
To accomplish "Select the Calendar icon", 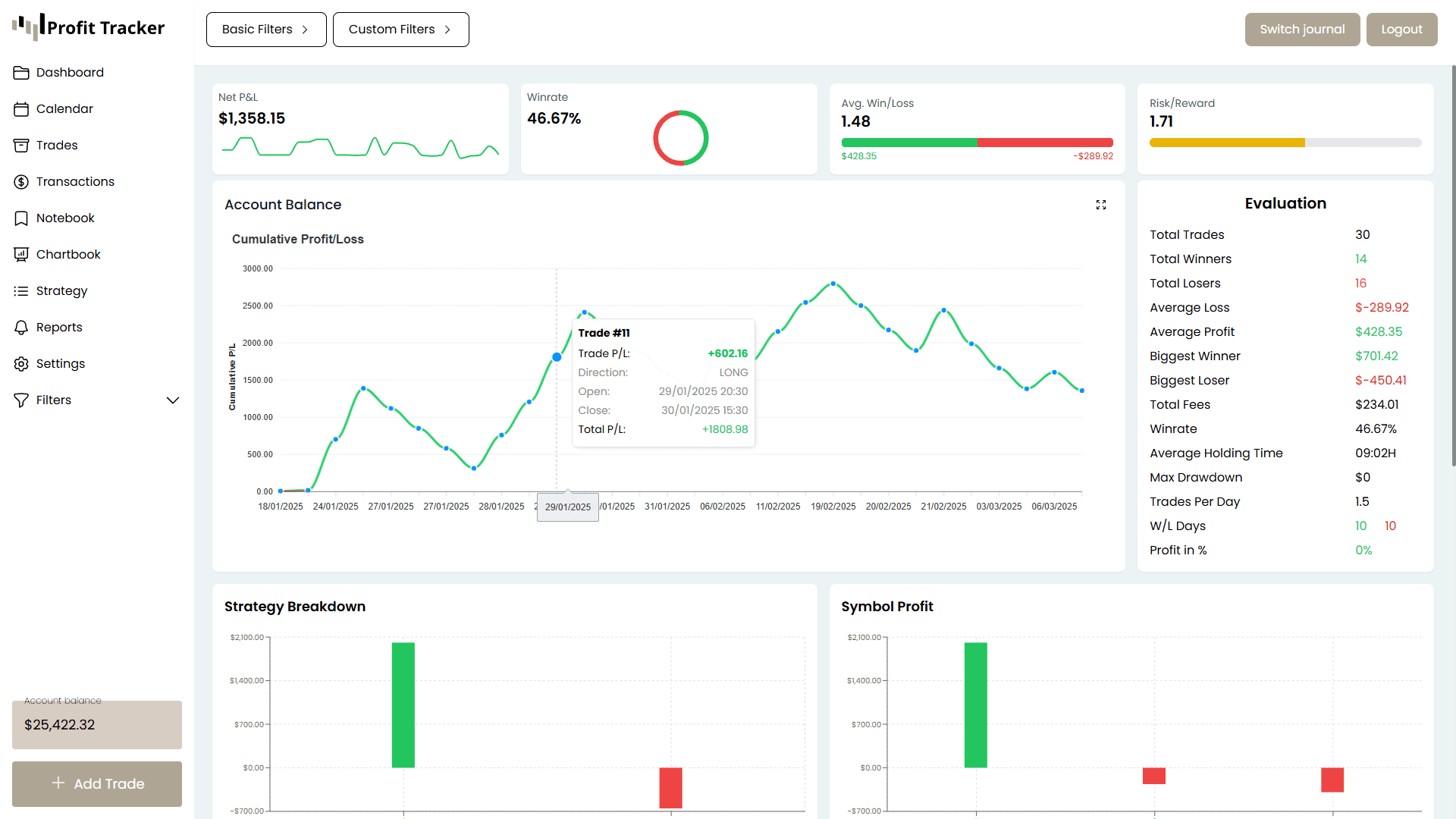I will click(21, 108).
